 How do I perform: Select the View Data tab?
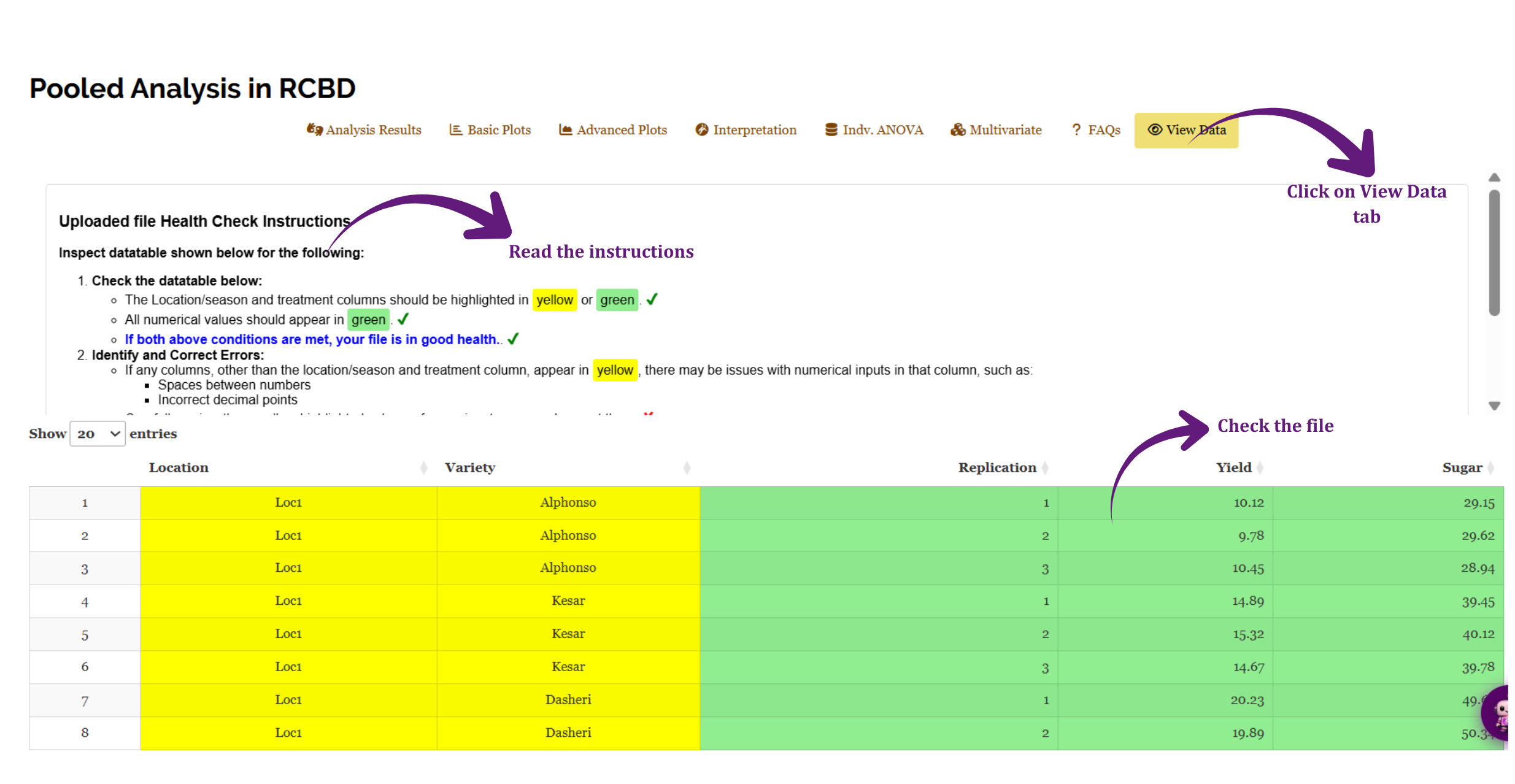tap(1186, 130)
